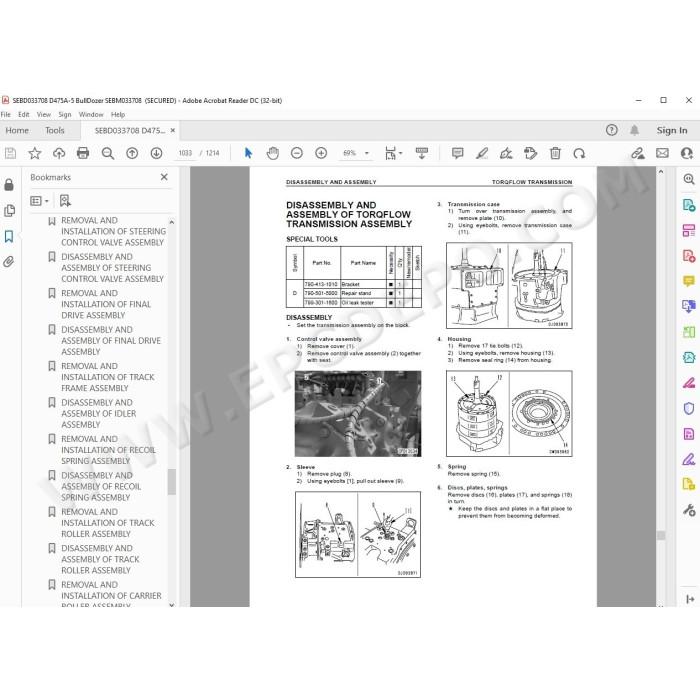Image resolution: width=700 pixels, height=700 pixels.
Task: Go to previous page with the up arrow
Action: [132, 154]
